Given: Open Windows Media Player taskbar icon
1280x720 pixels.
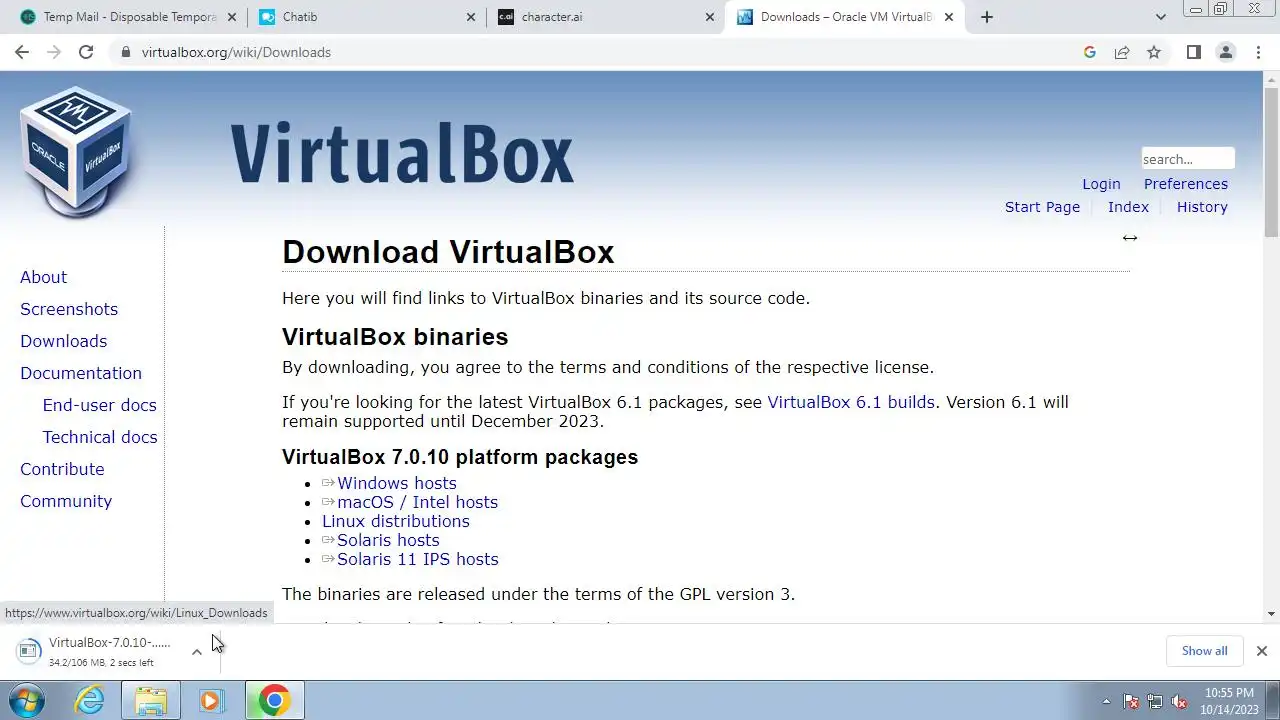Looking at the screenshot, I should (x=211, y=701).
